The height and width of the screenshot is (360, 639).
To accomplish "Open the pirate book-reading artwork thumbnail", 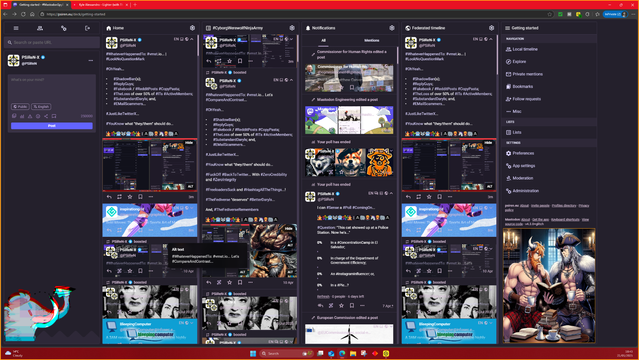I will point(549,285).
